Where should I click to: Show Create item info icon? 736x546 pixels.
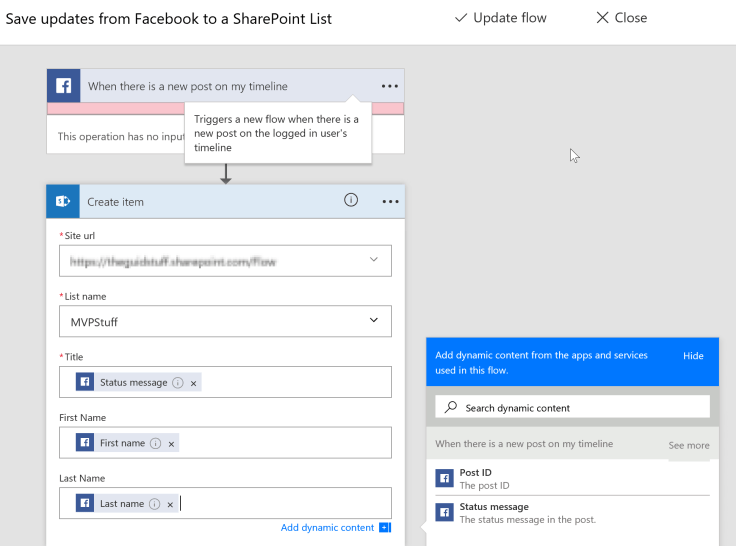(351, 200)
